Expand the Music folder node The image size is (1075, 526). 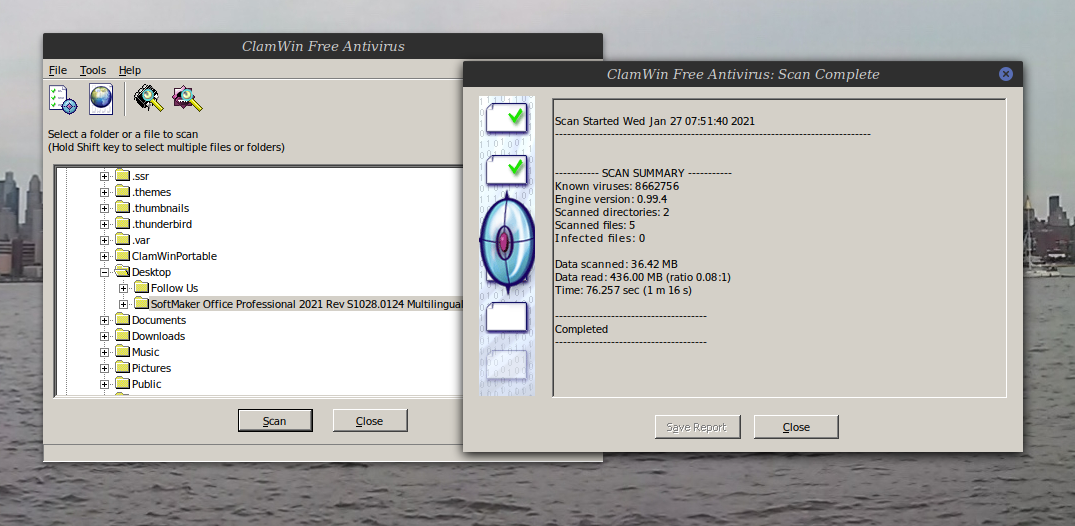tap(104, 352)
